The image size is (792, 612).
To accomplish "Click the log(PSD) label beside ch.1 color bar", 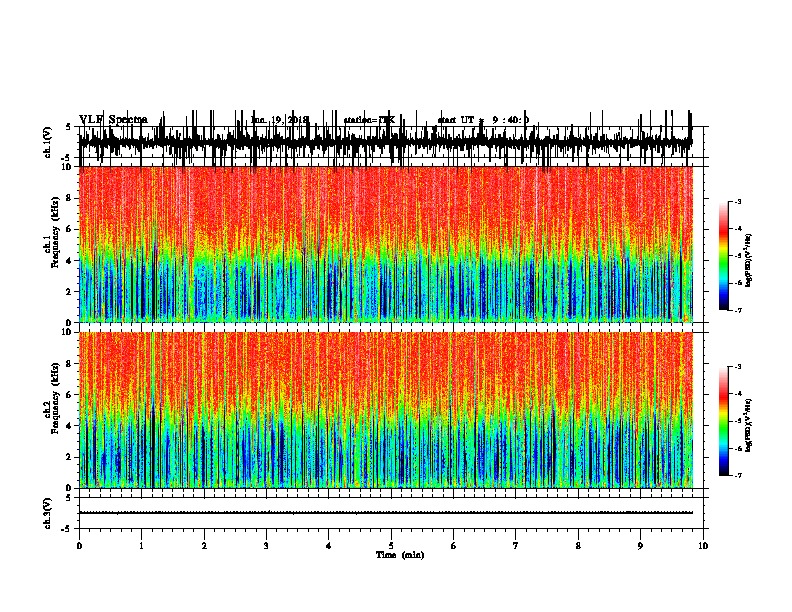I will point(748,260).
